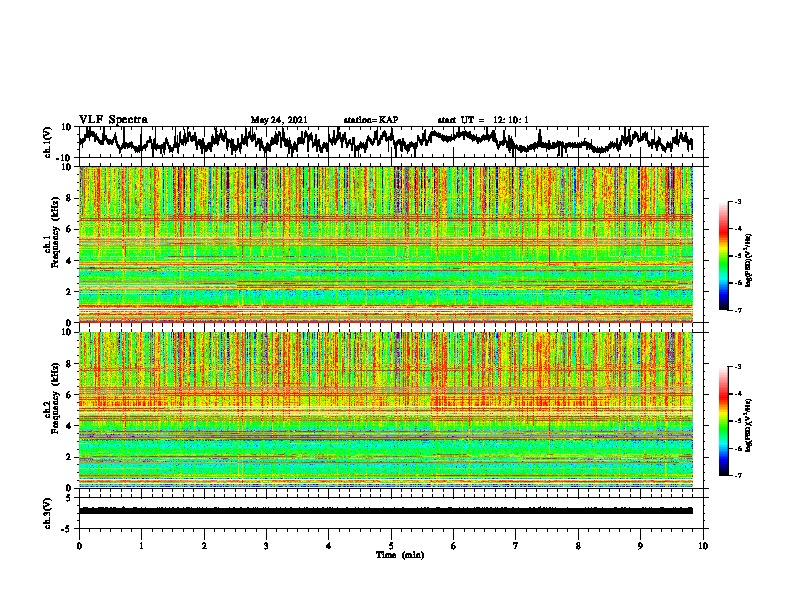Image resolution: width=792 pixels, height=612 pixels.
Task: Click the "-5" tick on ch.3 voltage axis
Action: click(67, 529)
